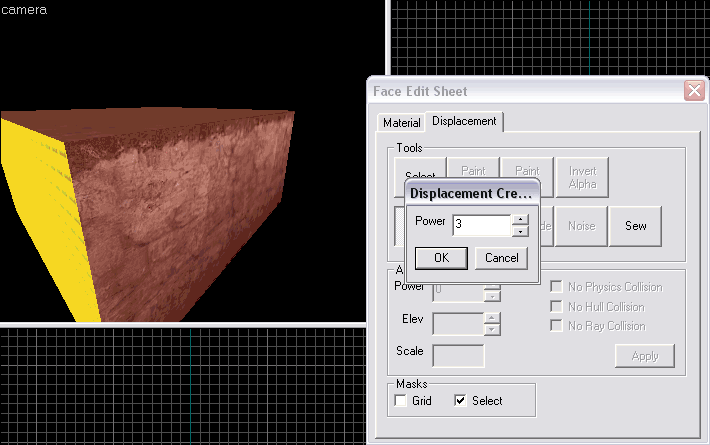The width and height of the screenshot is (710, 445).
Task: Click the Scale input field
Action: click(x=458, y=355)
